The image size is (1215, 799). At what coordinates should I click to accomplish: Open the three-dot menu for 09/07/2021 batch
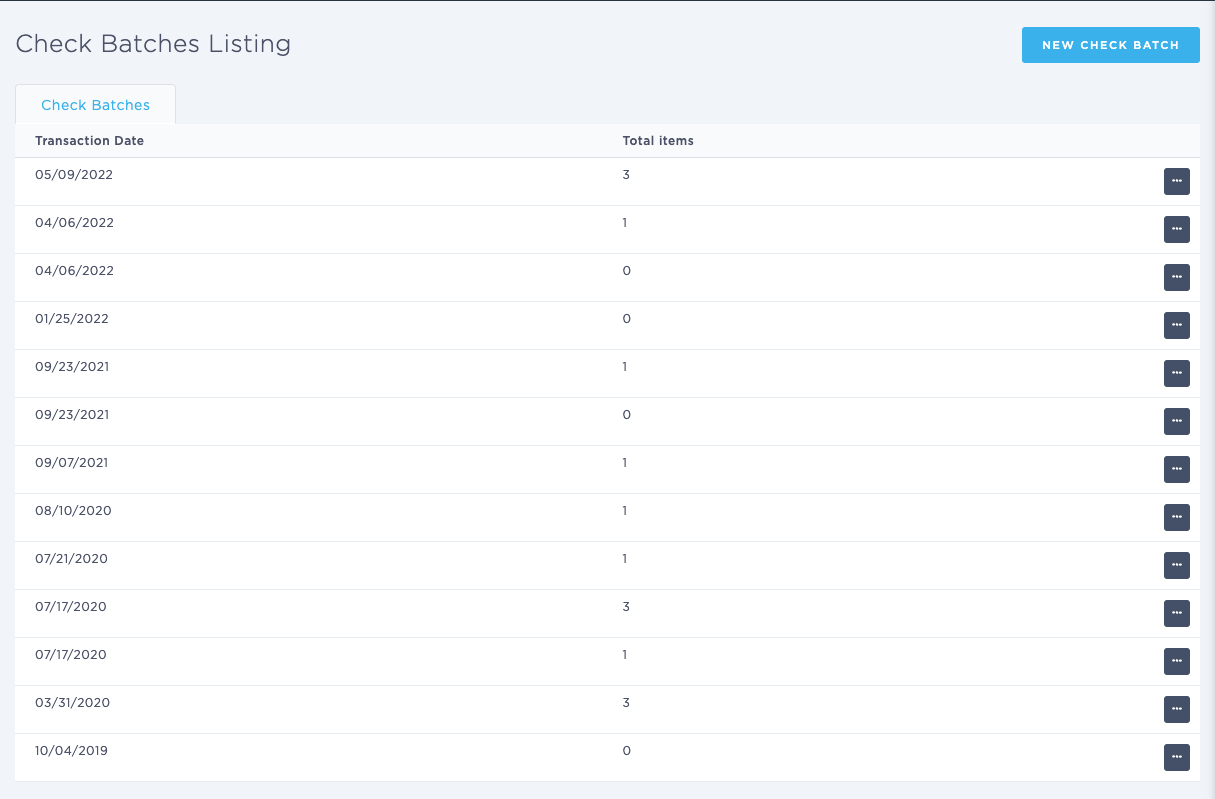[x=1176, y=469]
